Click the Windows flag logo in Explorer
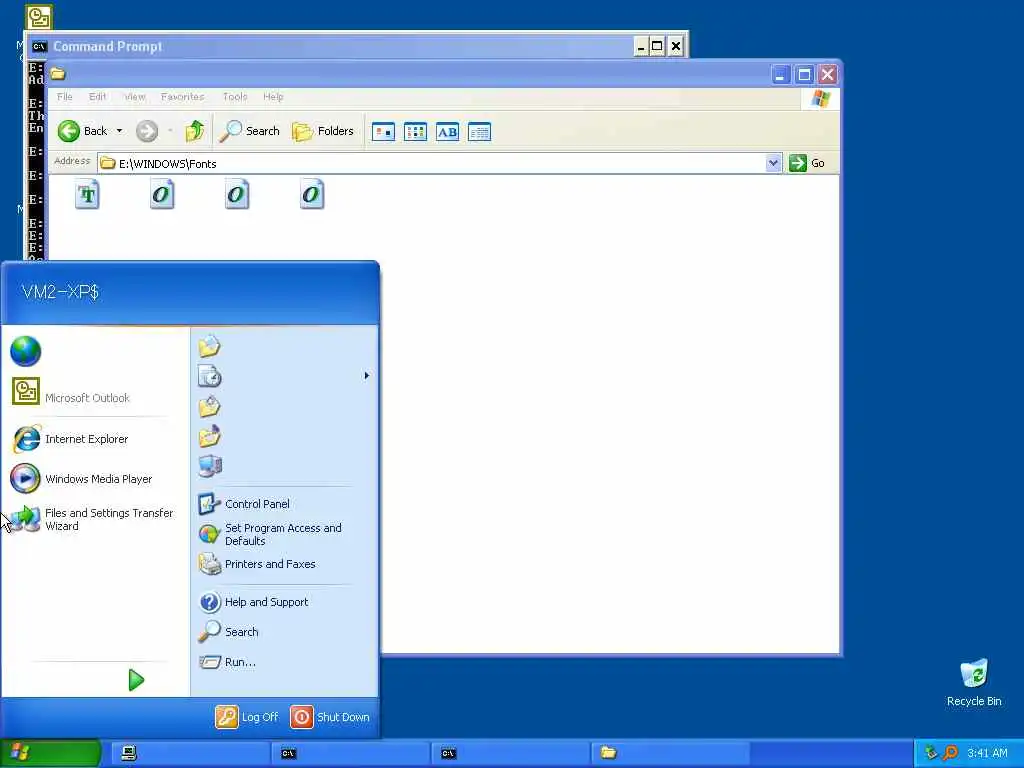This screenshot has width=1024, height=768. (x=820, y=99)
